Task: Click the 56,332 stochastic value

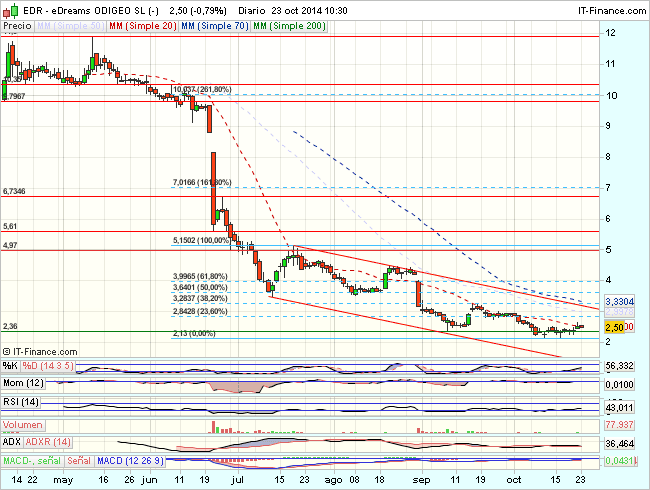Action: click(619, 366)
